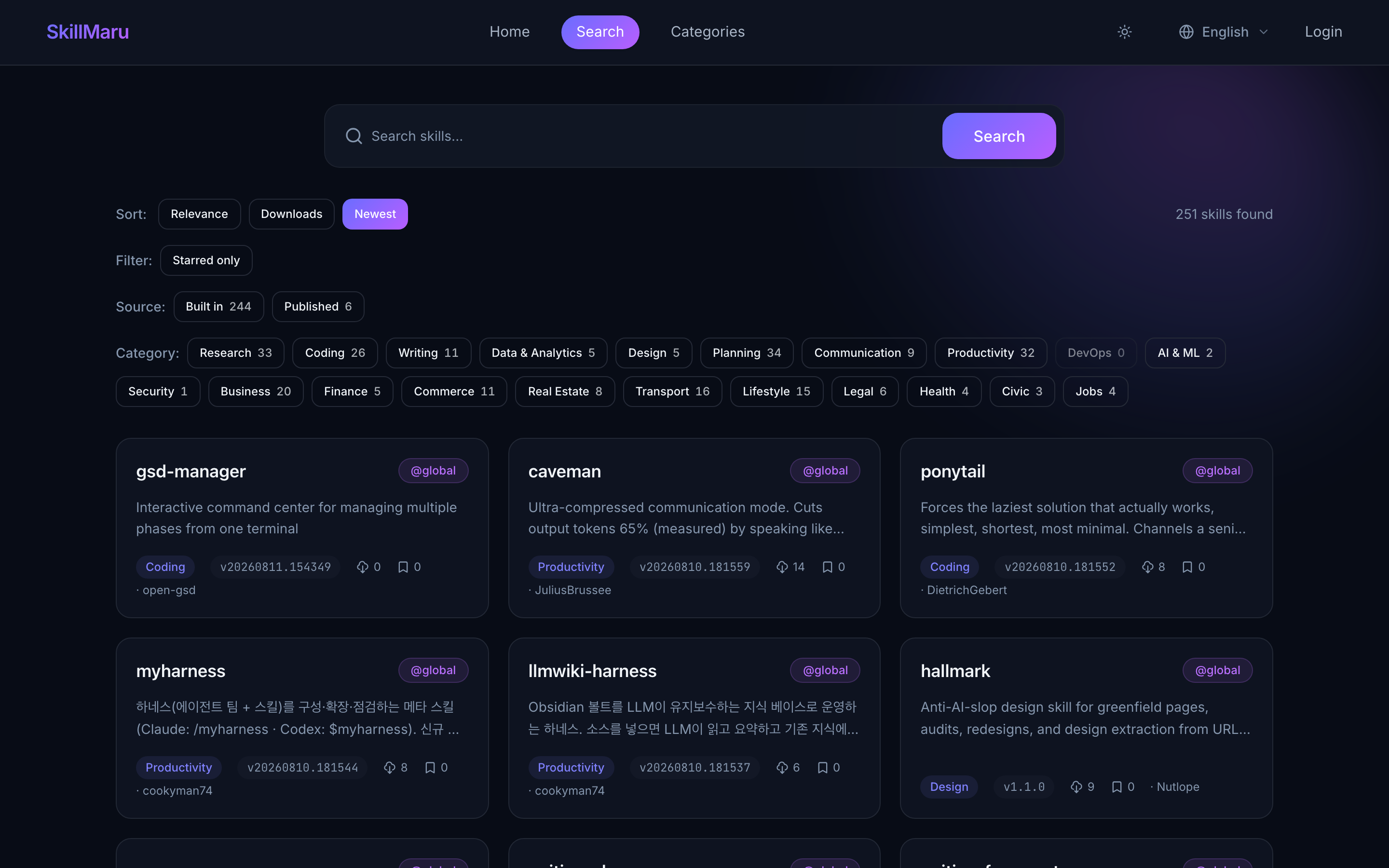
Task: Toggle the Coding 26 category filter
Action: pos(335,353)
